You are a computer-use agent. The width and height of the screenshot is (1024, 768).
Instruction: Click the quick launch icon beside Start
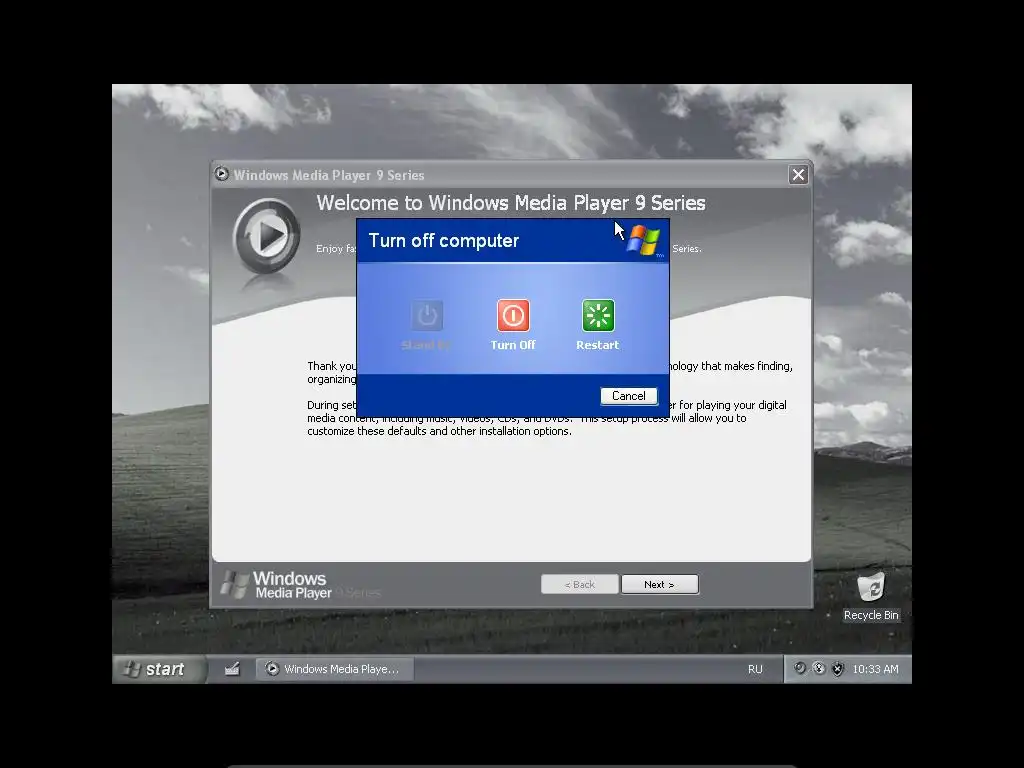pyautogui.click(x=232, y=669)
